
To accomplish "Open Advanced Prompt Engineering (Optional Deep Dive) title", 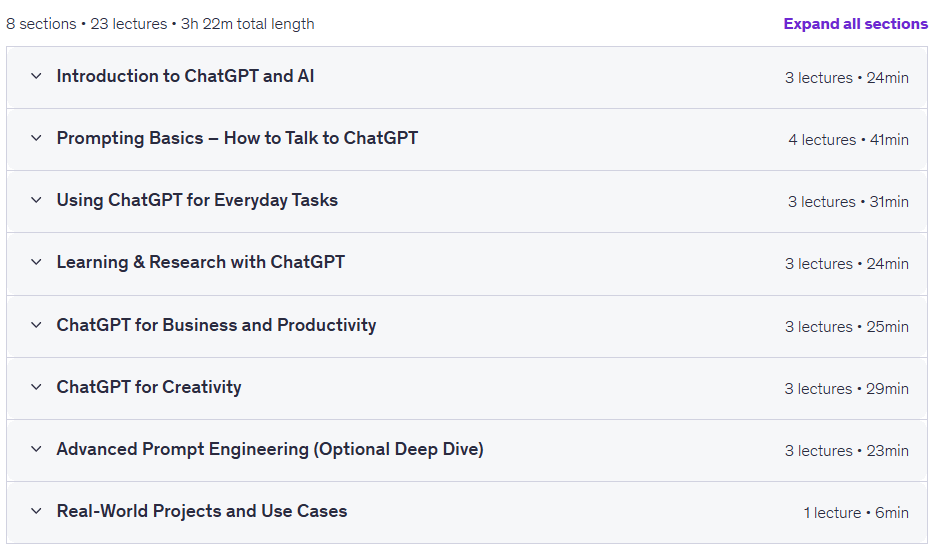I will [x=270, y=449].
